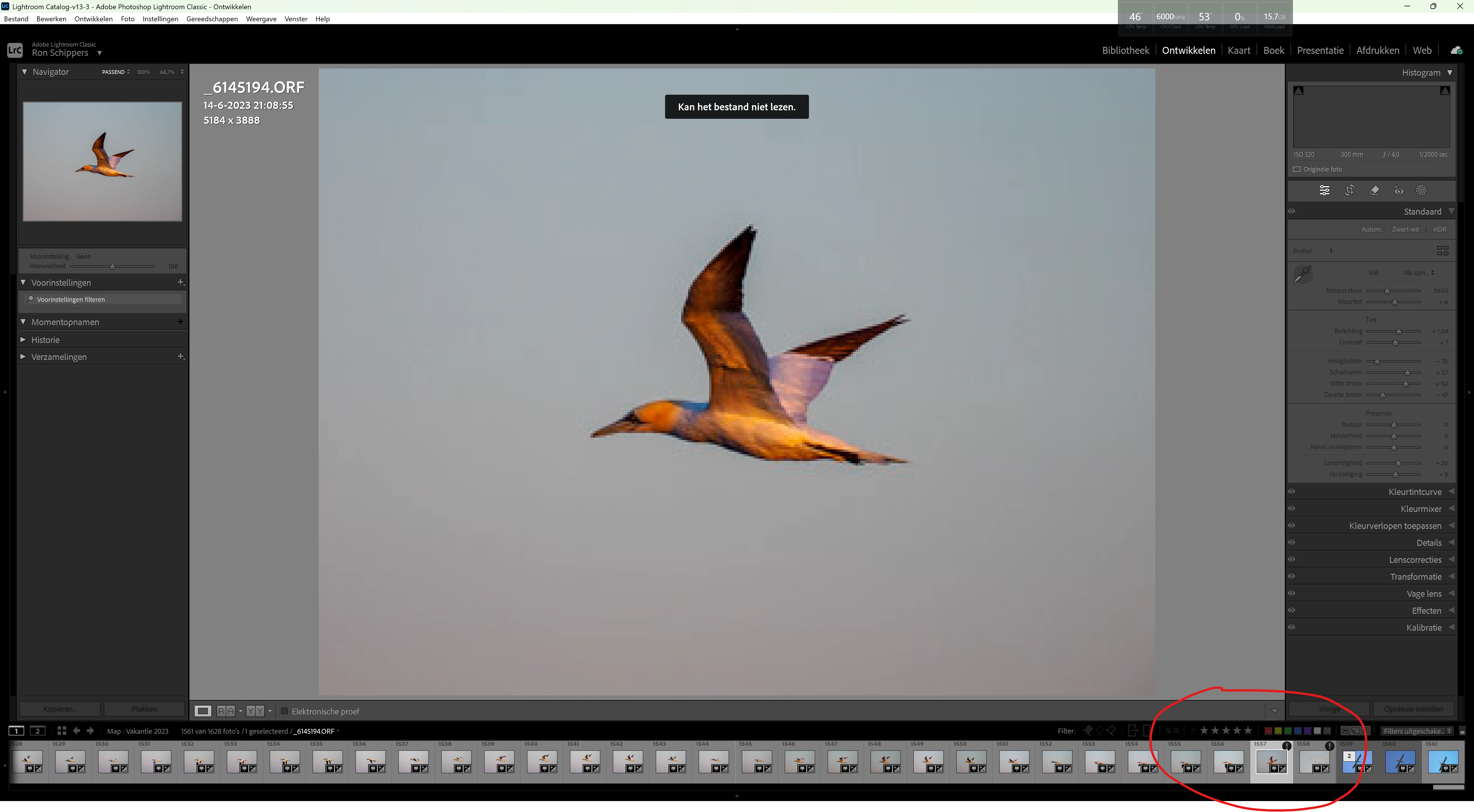The image size is (1474, 812).
Task: Enable Elektronische proef checkbox
Action: tap(284, 711)
